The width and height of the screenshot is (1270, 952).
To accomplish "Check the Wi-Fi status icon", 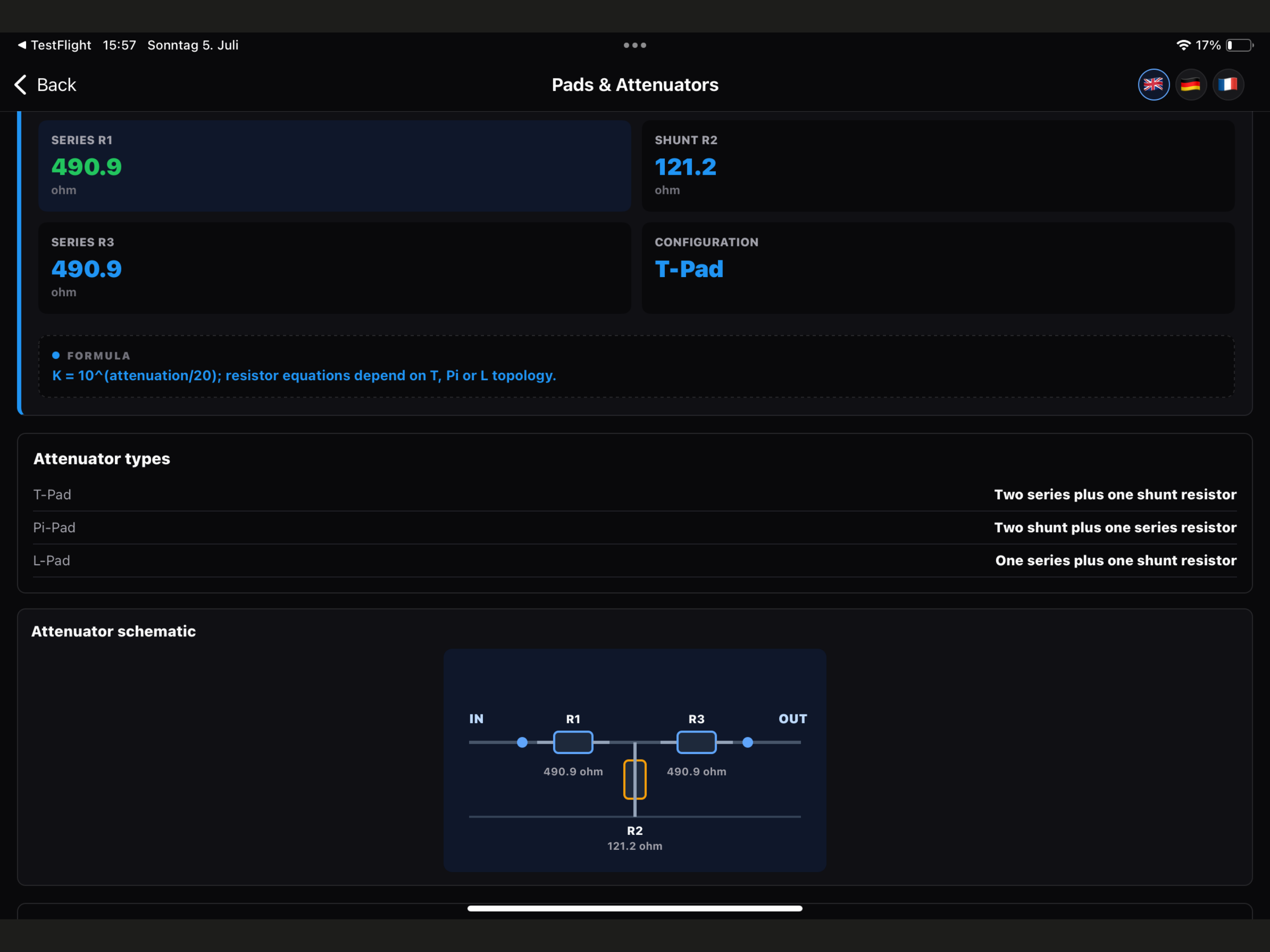I will coord(1184,45).
